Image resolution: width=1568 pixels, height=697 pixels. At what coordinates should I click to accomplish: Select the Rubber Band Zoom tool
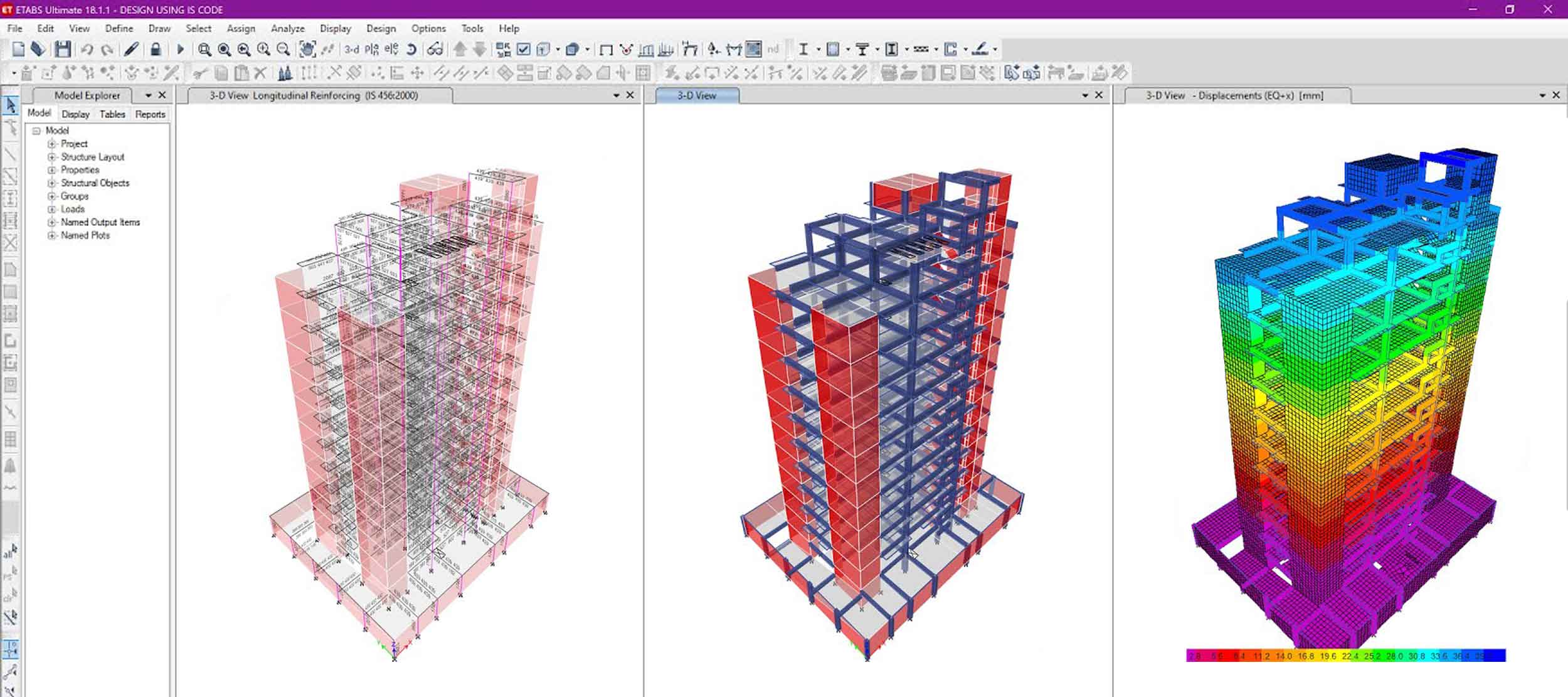[204, 49]
